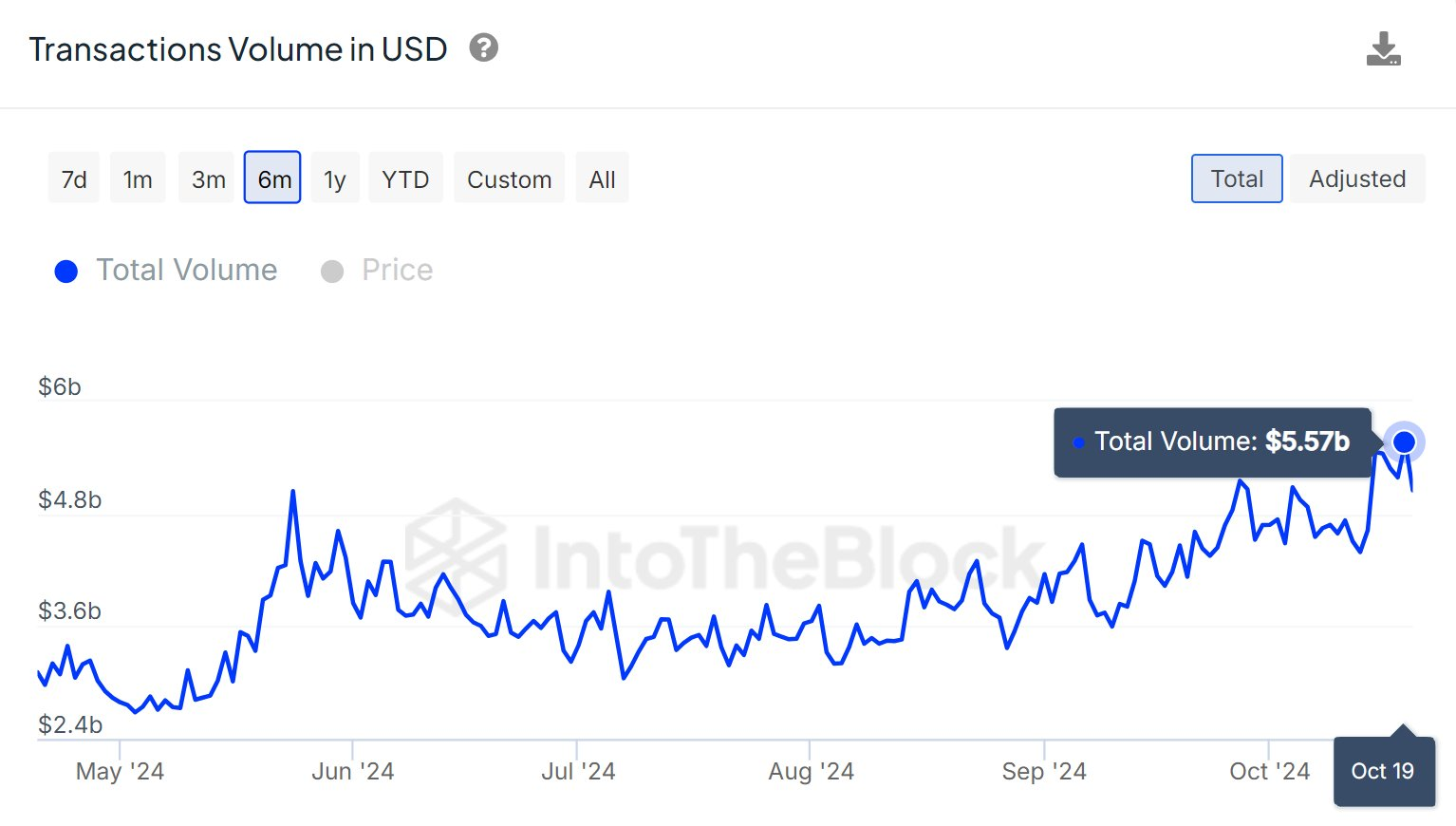Switch to the 3m range
This screenshot has width=1456, height=826.
coord(208,178)
